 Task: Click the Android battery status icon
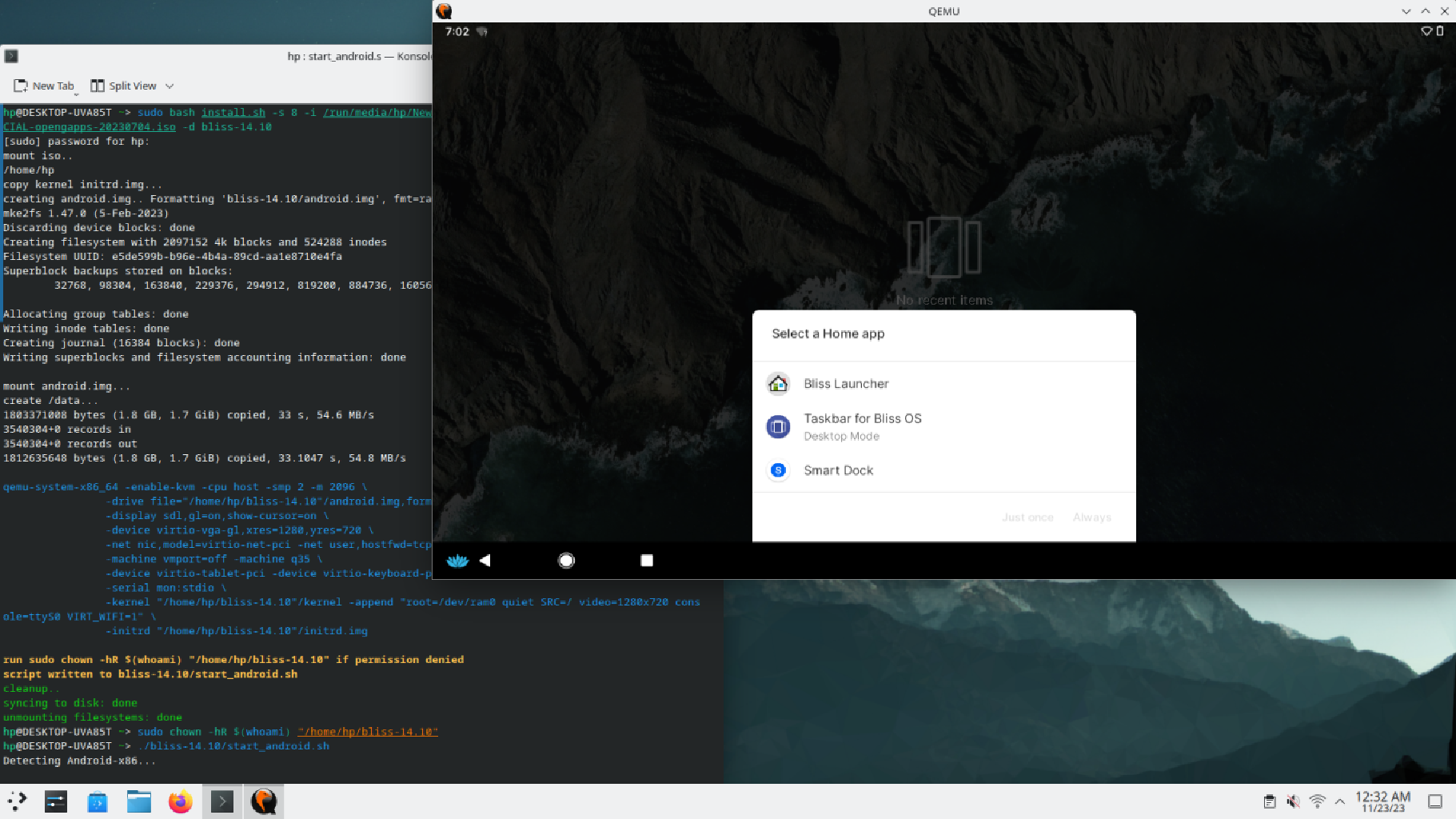[x=1440, y=31]
